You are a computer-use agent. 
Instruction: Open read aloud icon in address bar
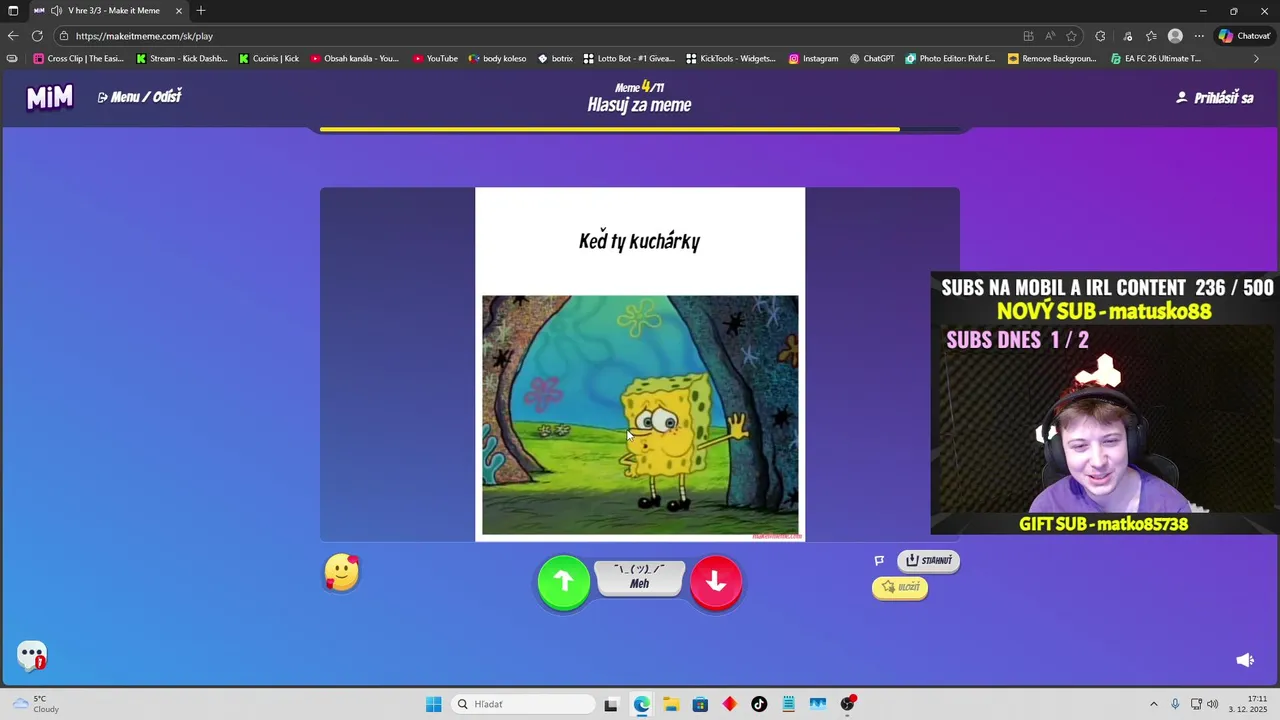(1050, 36)
